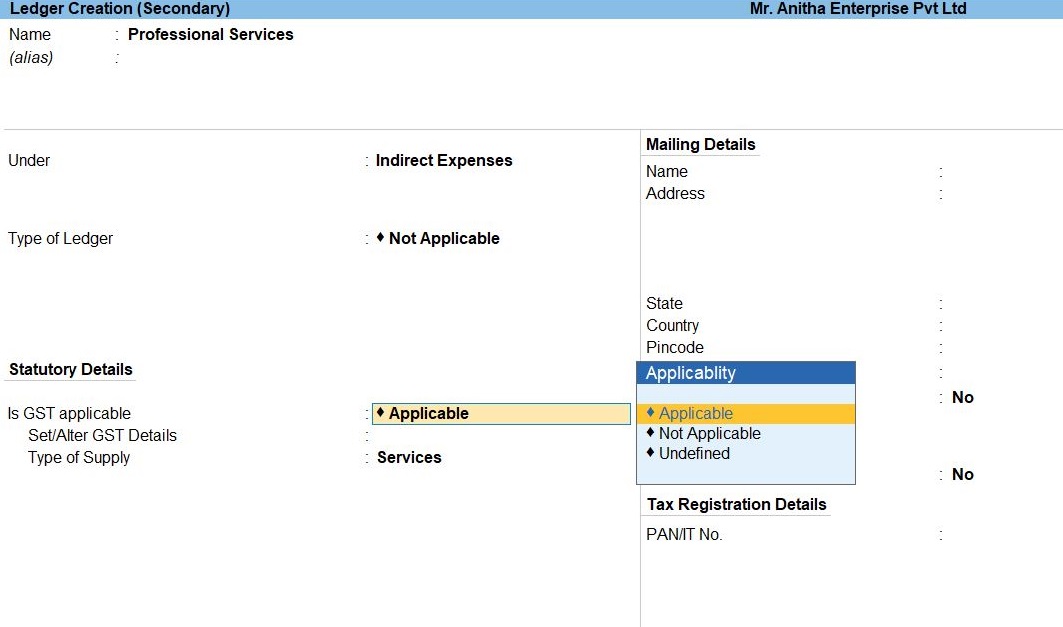1063x627 pixels.
Task: Click the Mr. Anitha Enterprise company name
Action: tap(857, 9)
